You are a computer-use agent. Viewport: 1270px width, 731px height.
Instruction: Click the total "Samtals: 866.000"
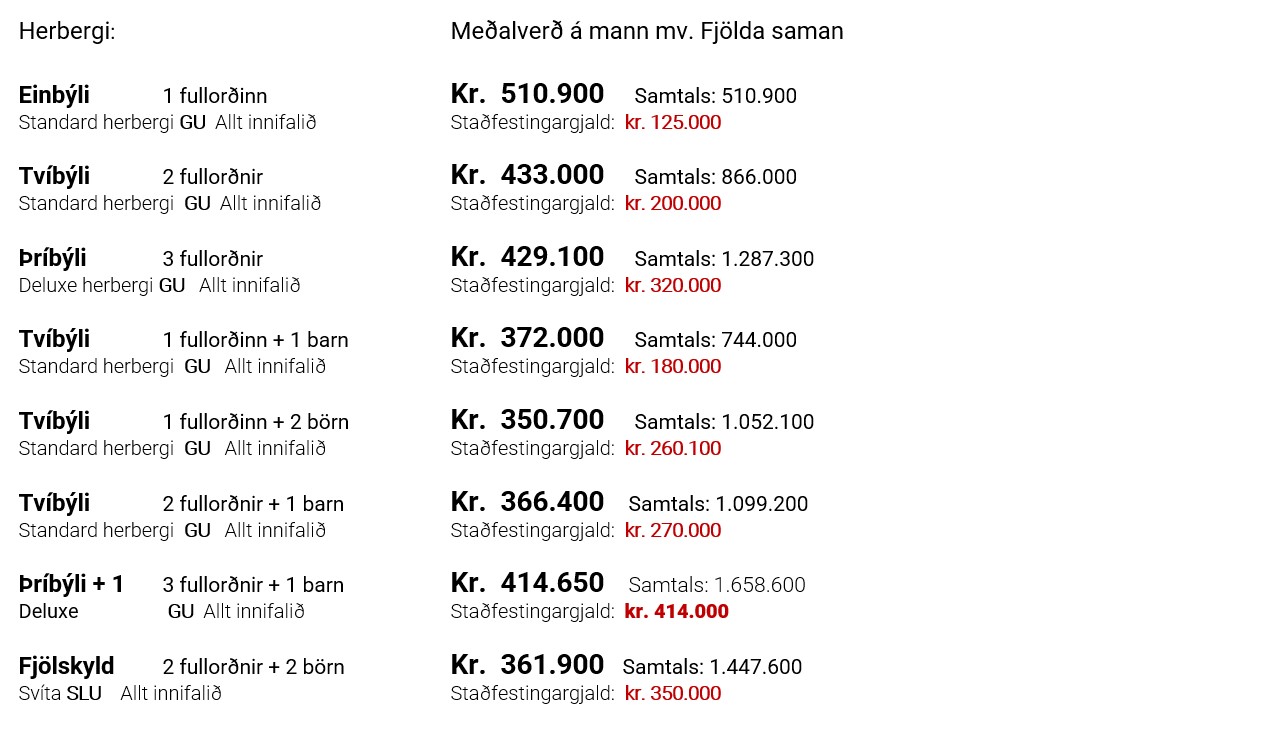point(715,178)
